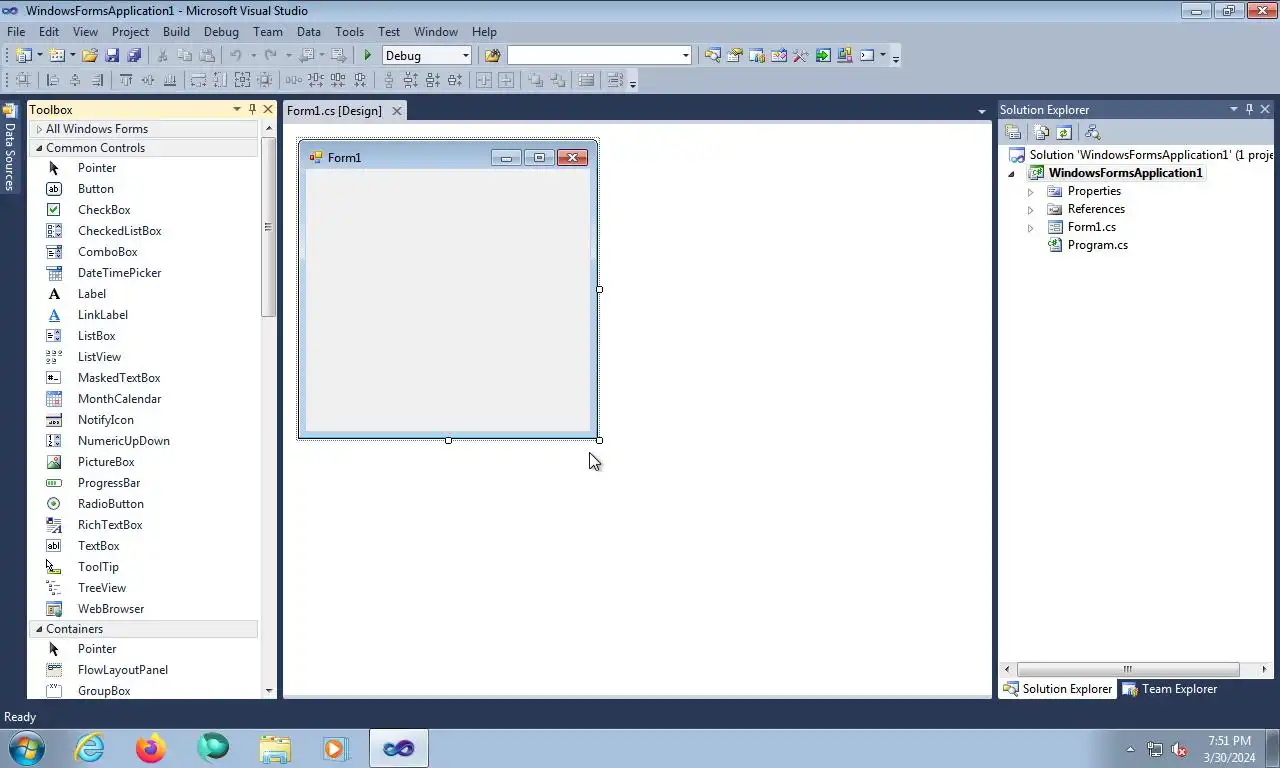Click Properties icon in Solution Explorer toolbar
Viewport: 1280px width, 768px height.
[1013, 132]
